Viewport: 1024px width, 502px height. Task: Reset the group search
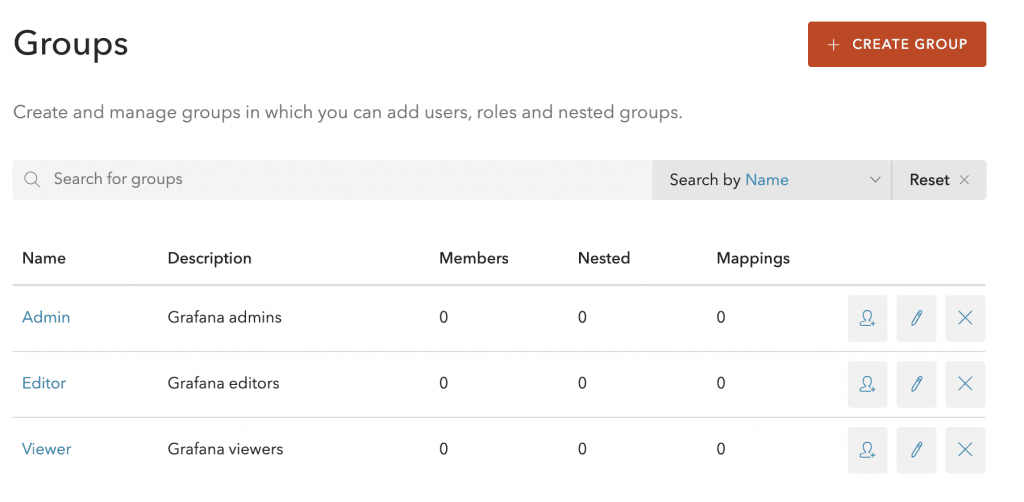click(939, 180)
